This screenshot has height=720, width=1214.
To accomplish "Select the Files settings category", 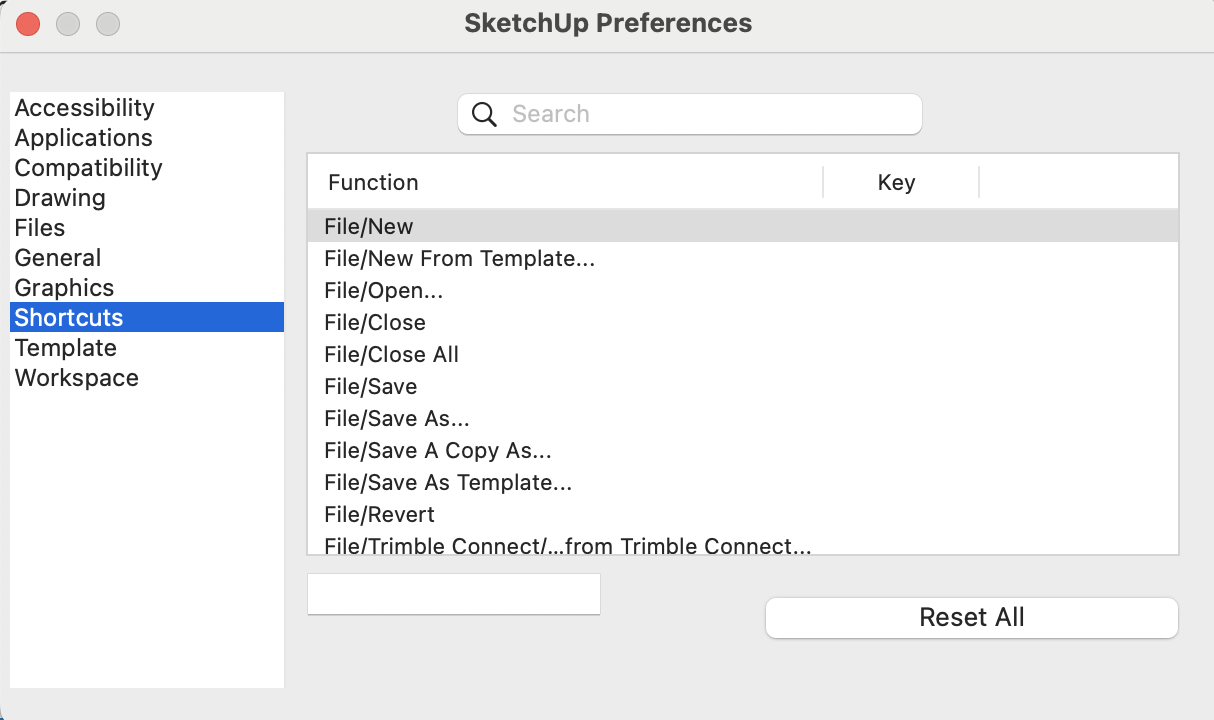I will click(40, 228).
